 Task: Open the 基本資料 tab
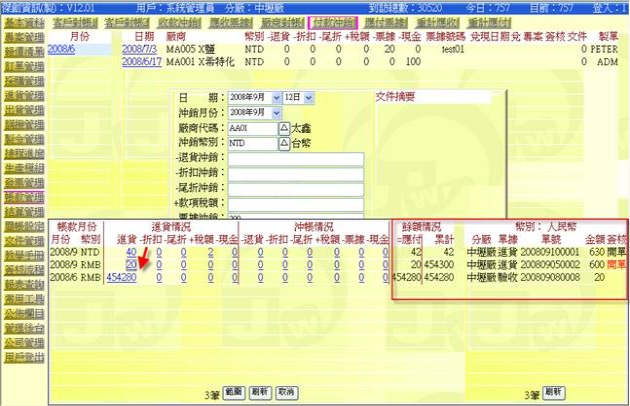[22, 21]
